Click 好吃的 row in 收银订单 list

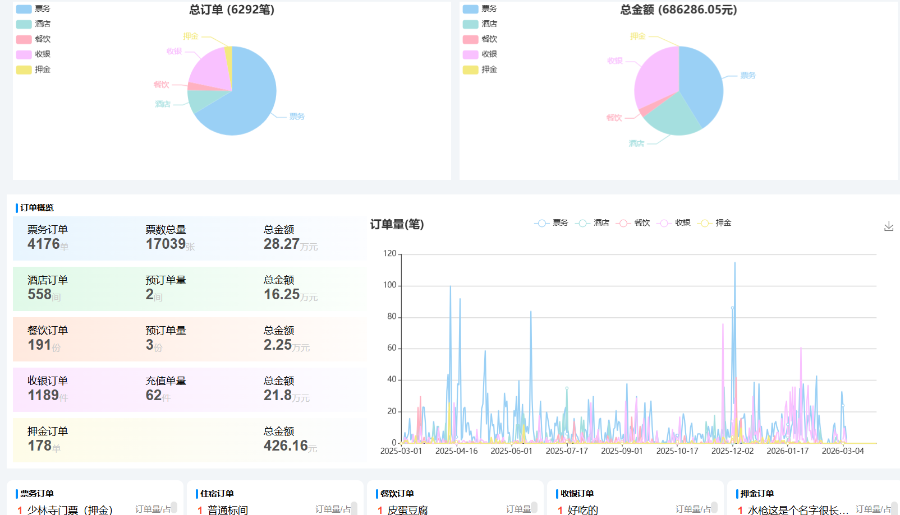point(634,509)
